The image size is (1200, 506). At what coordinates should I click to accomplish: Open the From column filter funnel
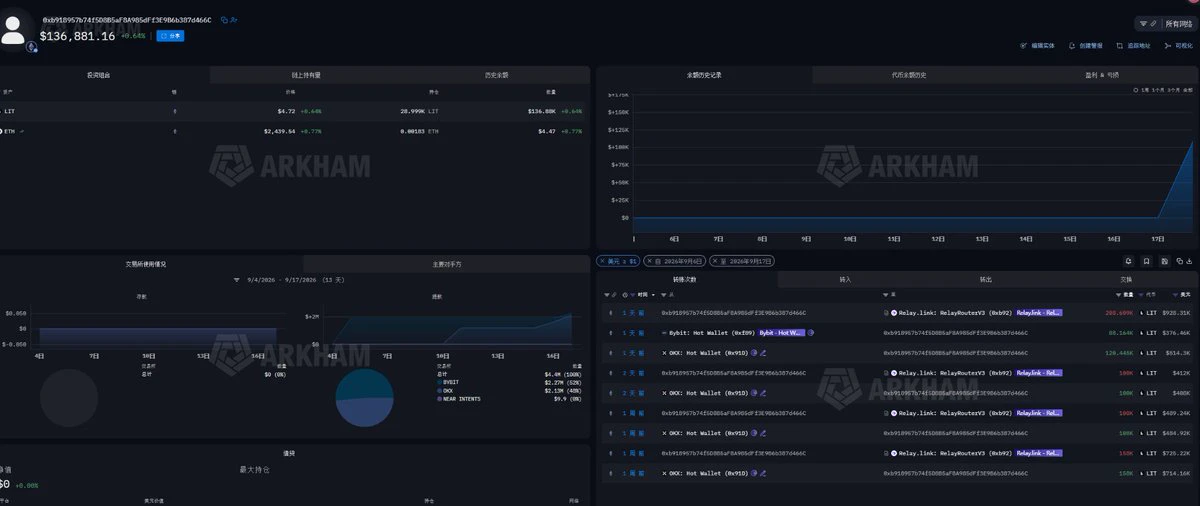[663, 295]
